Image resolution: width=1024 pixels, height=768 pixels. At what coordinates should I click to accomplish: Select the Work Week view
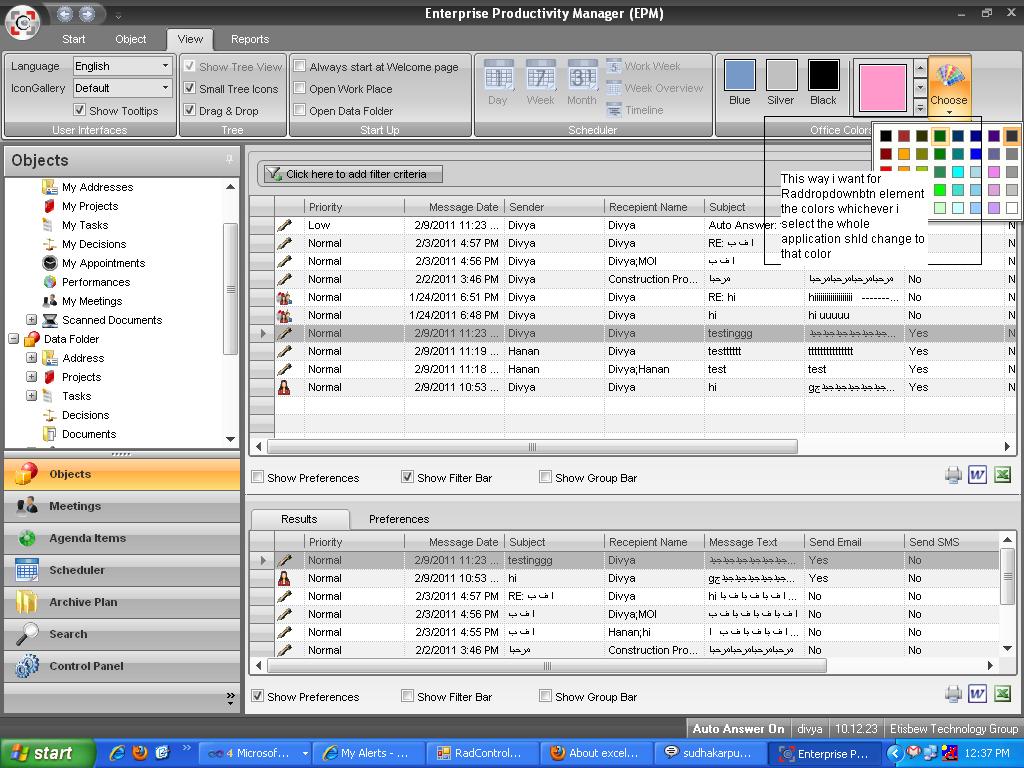point(643,66)
